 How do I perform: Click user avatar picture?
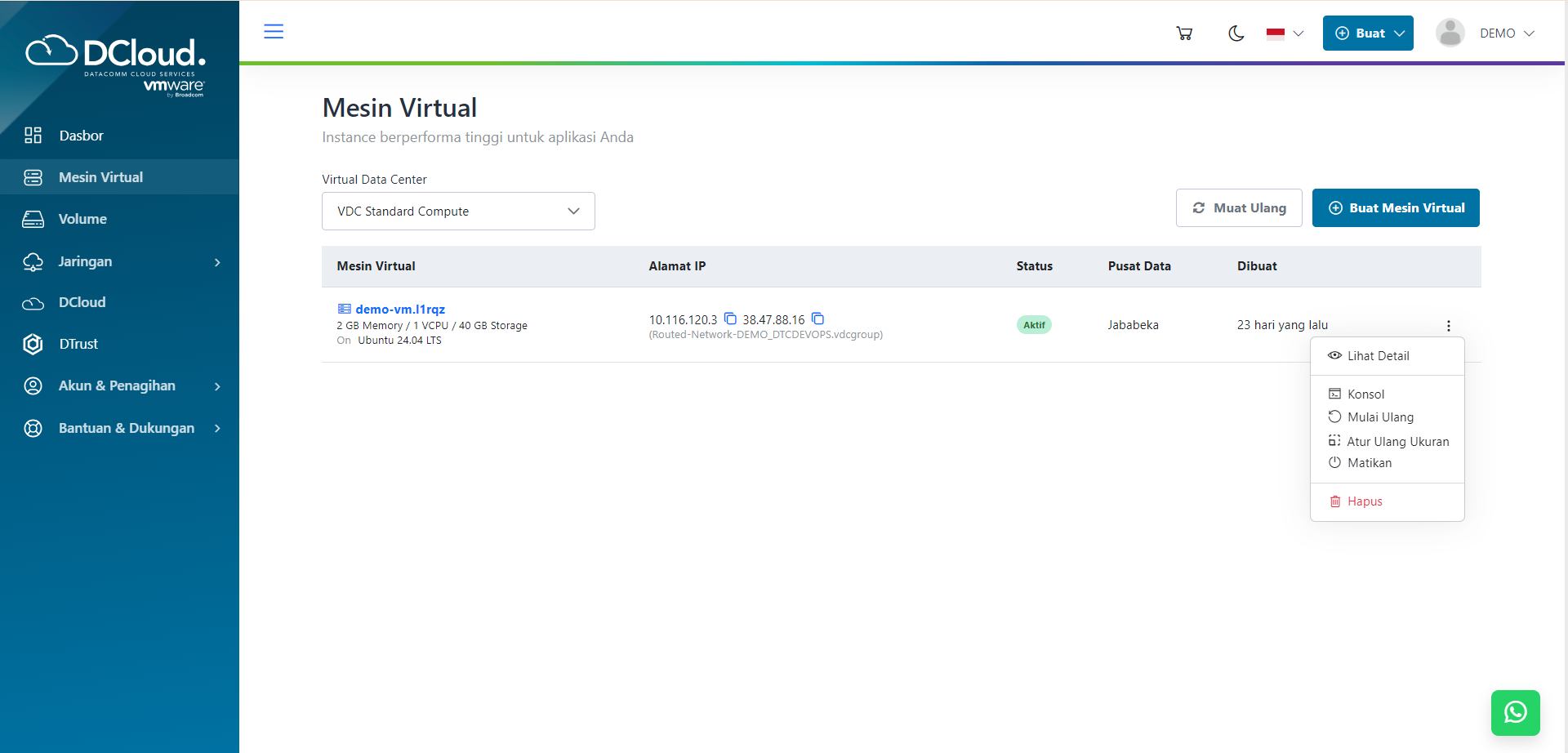pos(1450,33)
